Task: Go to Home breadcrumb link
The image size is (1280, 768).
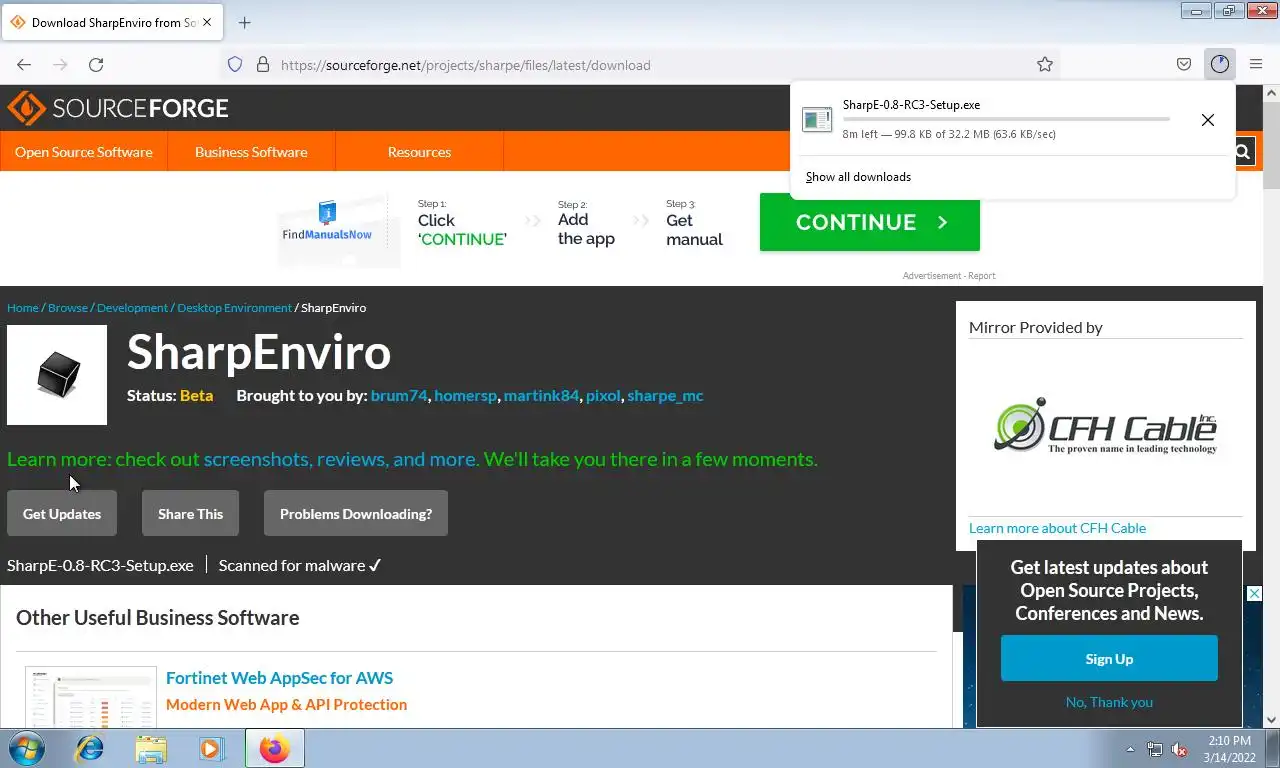Action: tap(23, 308)
